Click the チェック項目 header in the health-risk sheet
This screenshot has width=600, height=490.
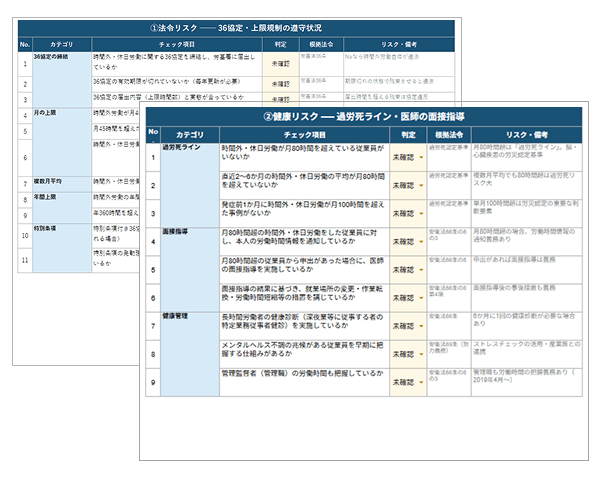pos(305,135)
